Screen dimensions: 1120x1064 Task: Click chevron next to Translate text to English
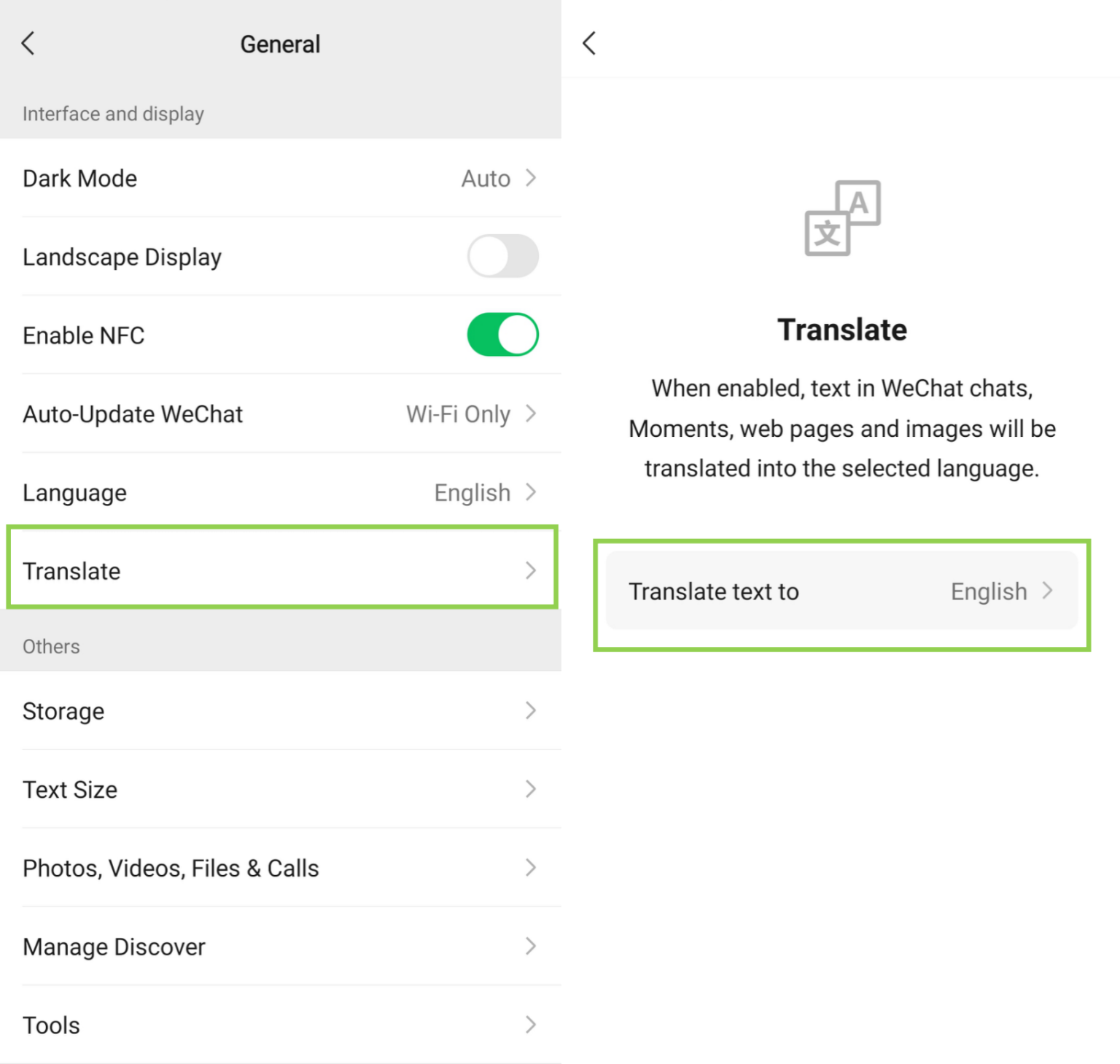[x=1048, y=591]
